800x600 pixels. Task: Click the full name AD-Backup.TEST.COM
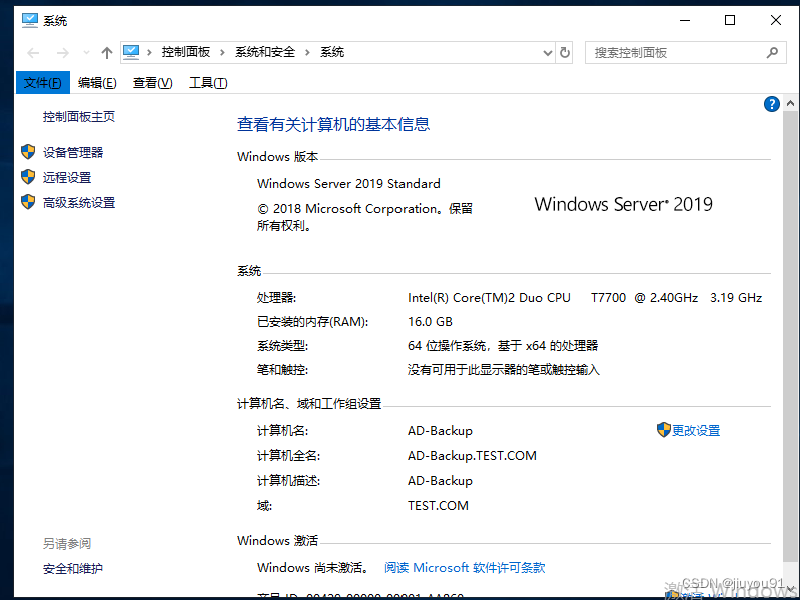[472, 456]
